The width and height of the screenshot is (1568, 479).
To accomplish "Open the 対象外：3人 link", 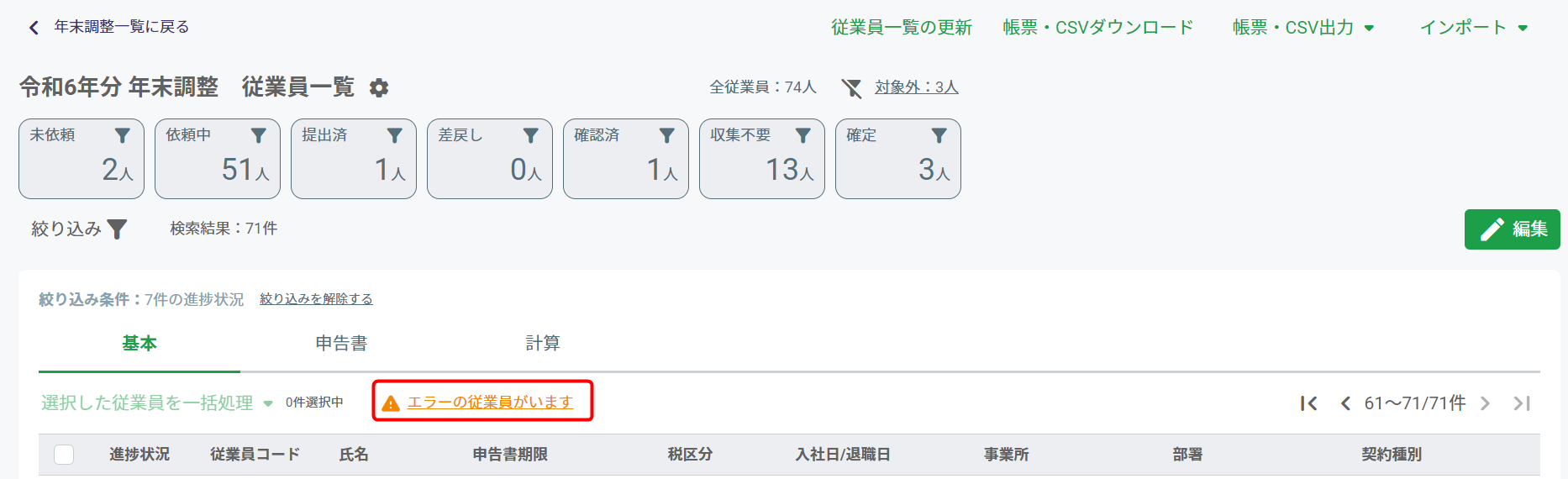I will pyautogui.click(x=916, y=87).
